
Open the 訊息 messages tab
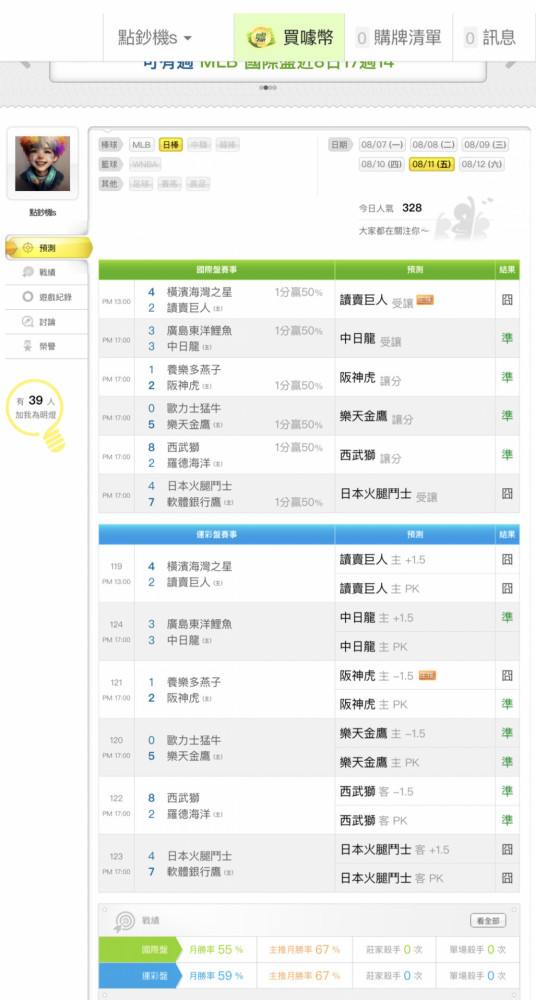pos(489,38)
